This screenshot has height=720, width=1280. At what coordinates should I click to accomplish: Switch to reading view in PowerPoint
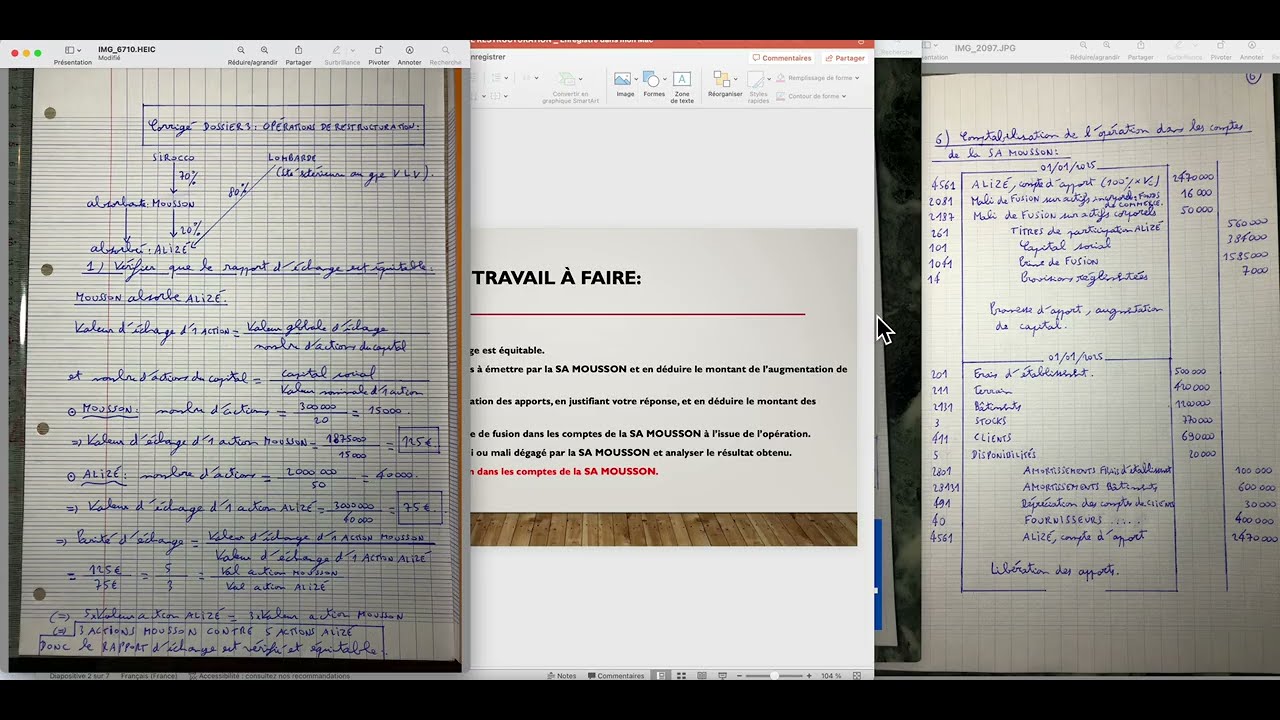(x=701, y=676)
